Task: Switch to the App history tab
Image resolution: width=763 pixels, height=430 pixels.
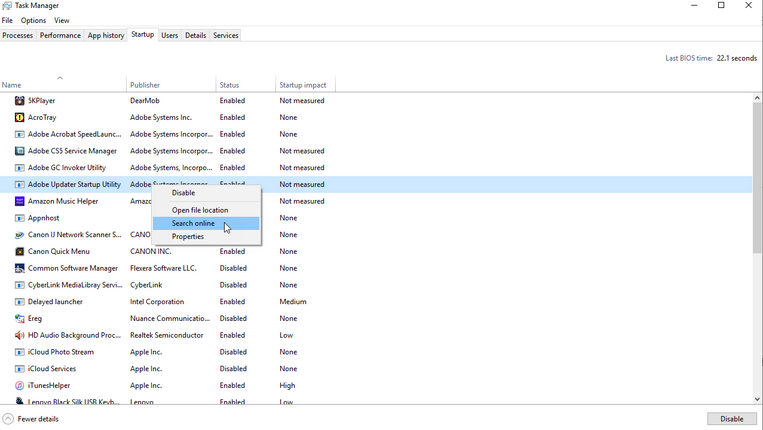Action: point(106,36)
